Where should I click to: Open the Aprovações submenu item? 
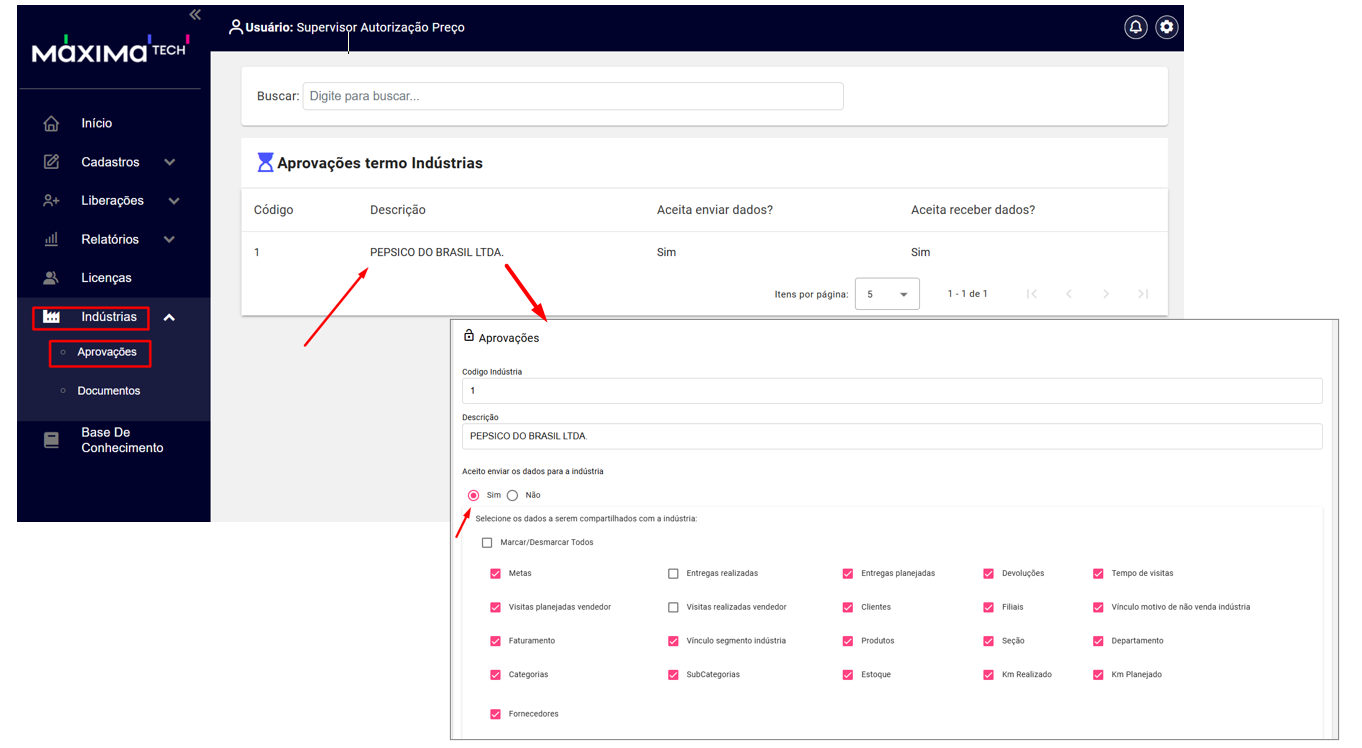[x=106, y=352]
